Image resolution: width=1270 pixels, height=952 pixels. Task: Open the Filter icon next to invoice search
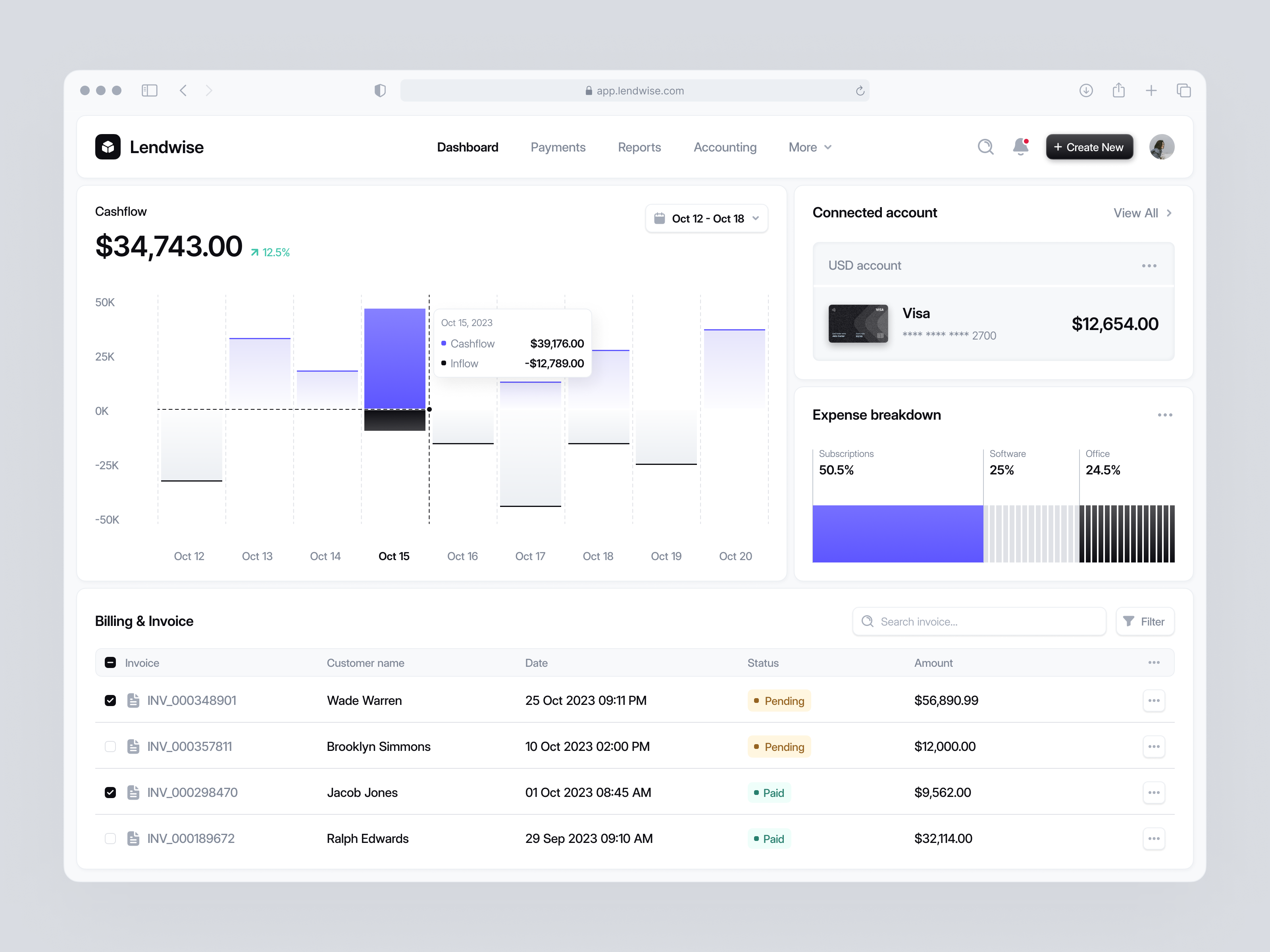click(1128, 622)
